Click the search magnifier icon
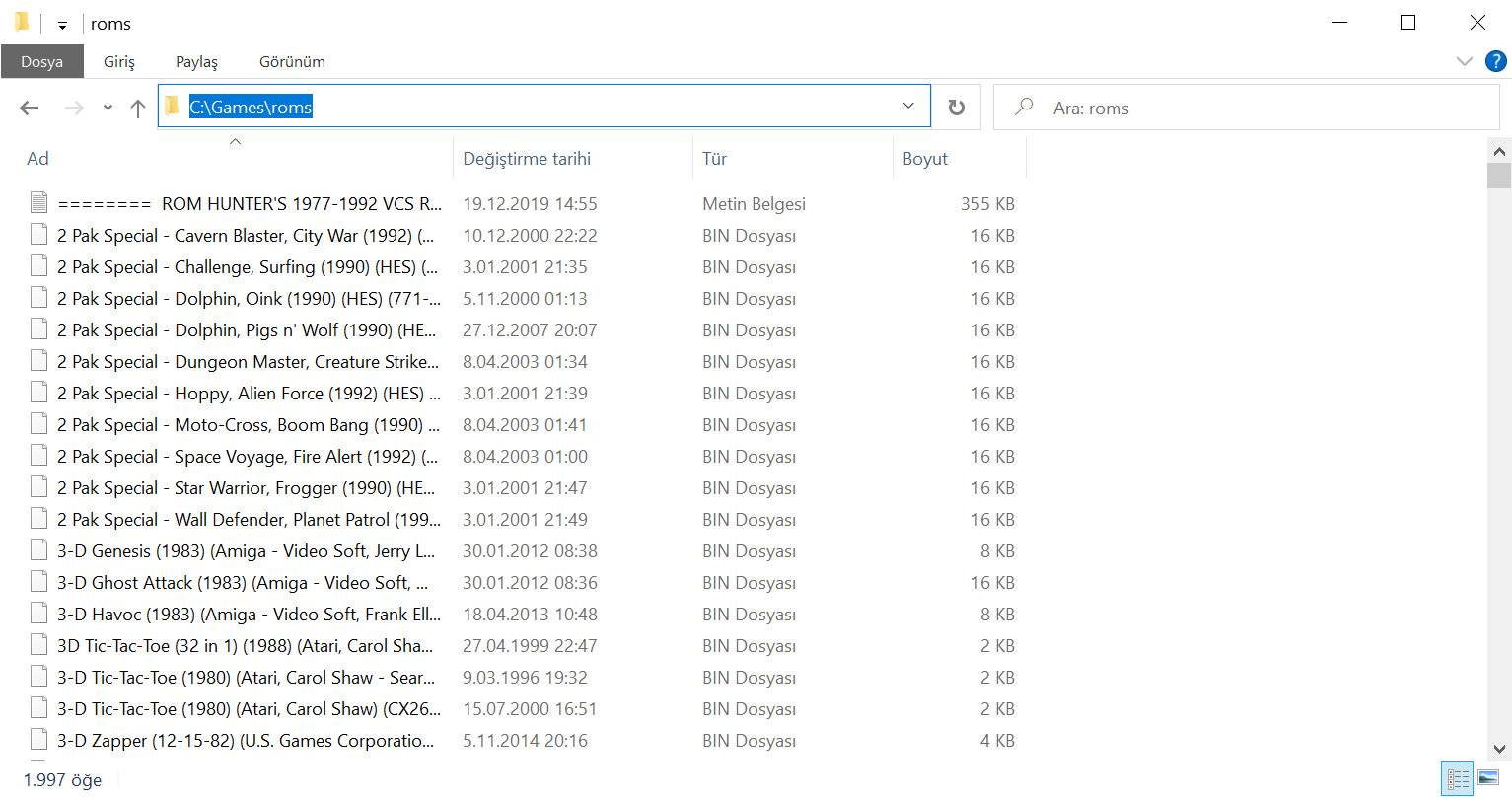Screen dimensions: 1512x797 (x=1024, y=107)
